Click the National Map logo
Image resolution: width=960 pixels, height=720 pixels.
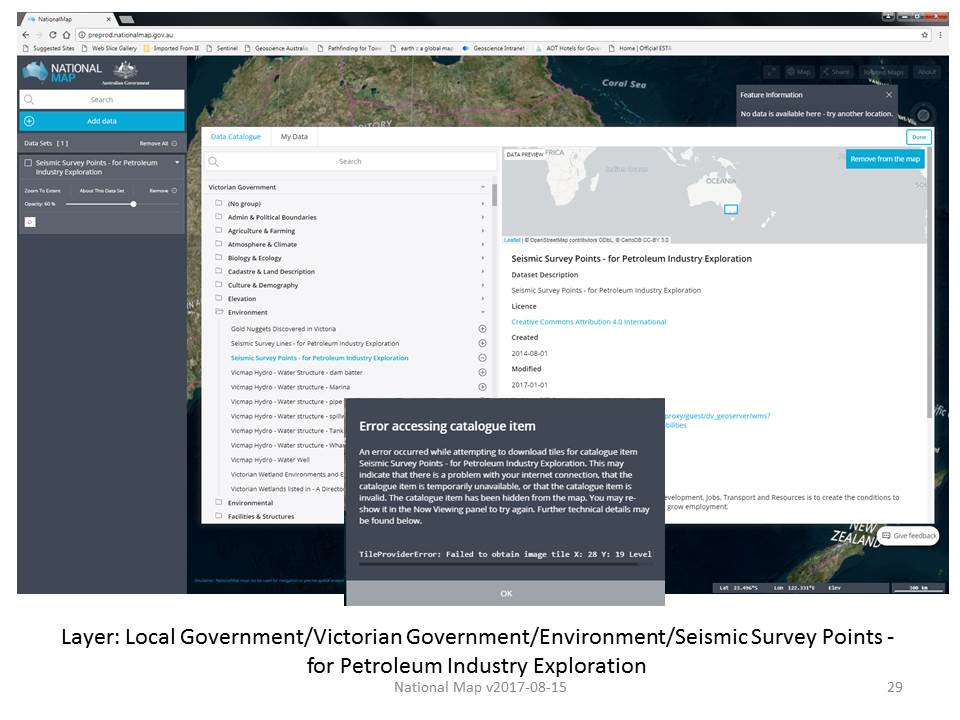(62, 72)
